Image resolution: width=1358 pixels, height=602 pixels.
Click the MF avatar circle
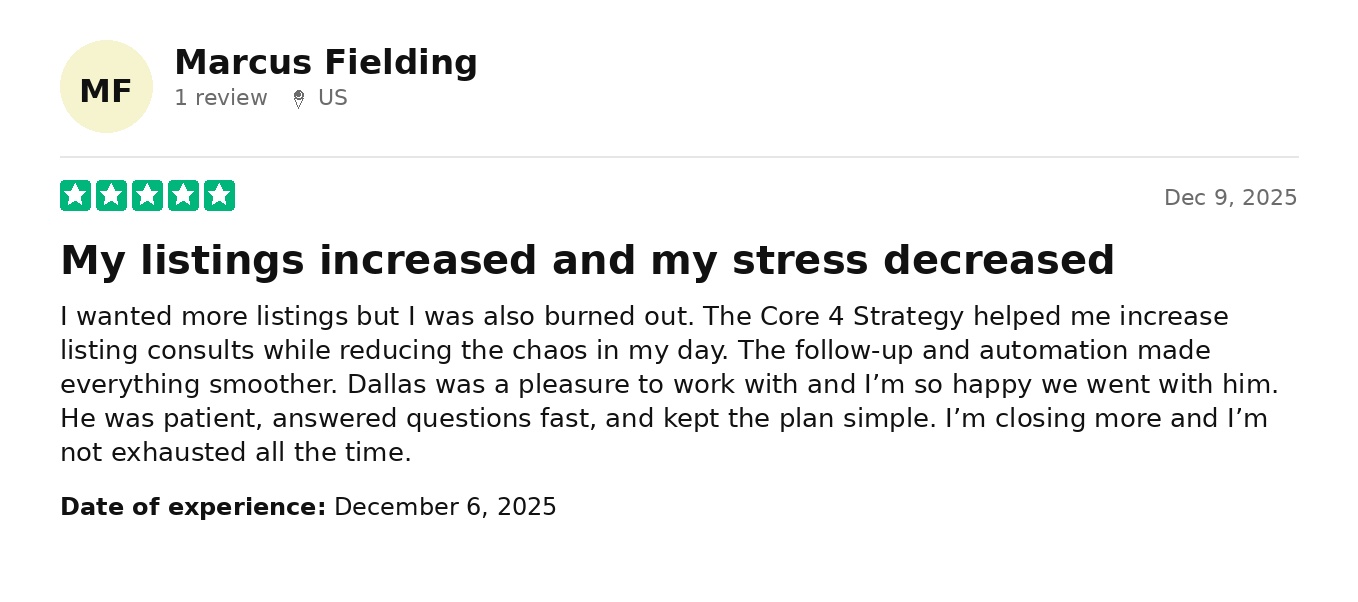coord(106,87)
